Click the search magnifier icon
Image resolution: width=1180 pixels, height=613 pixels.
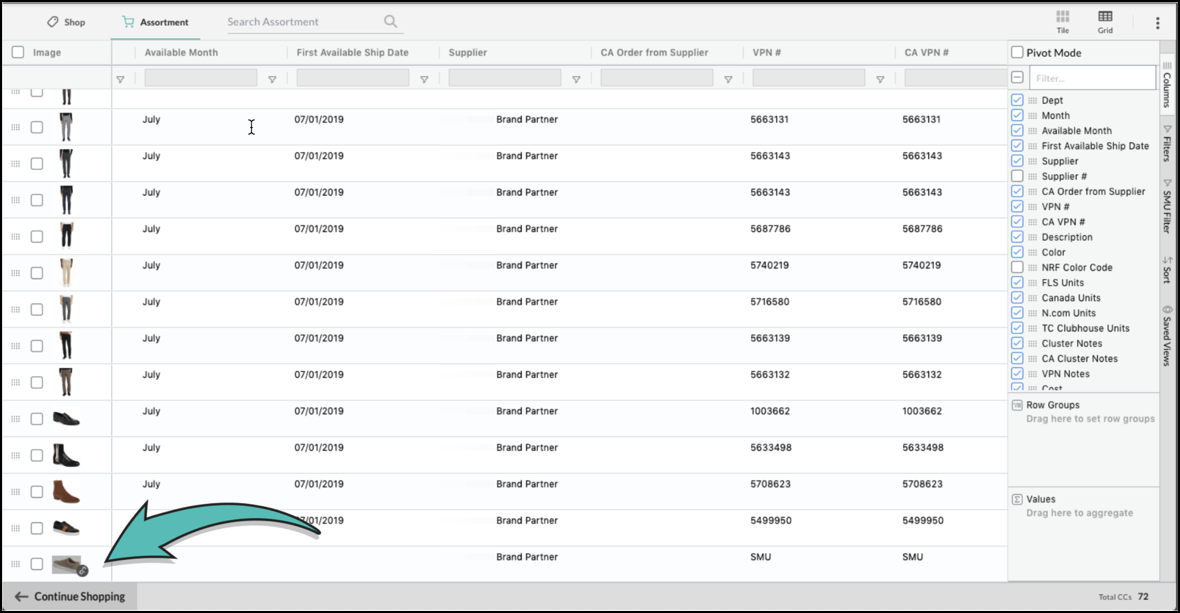click(x=390, y=22)
